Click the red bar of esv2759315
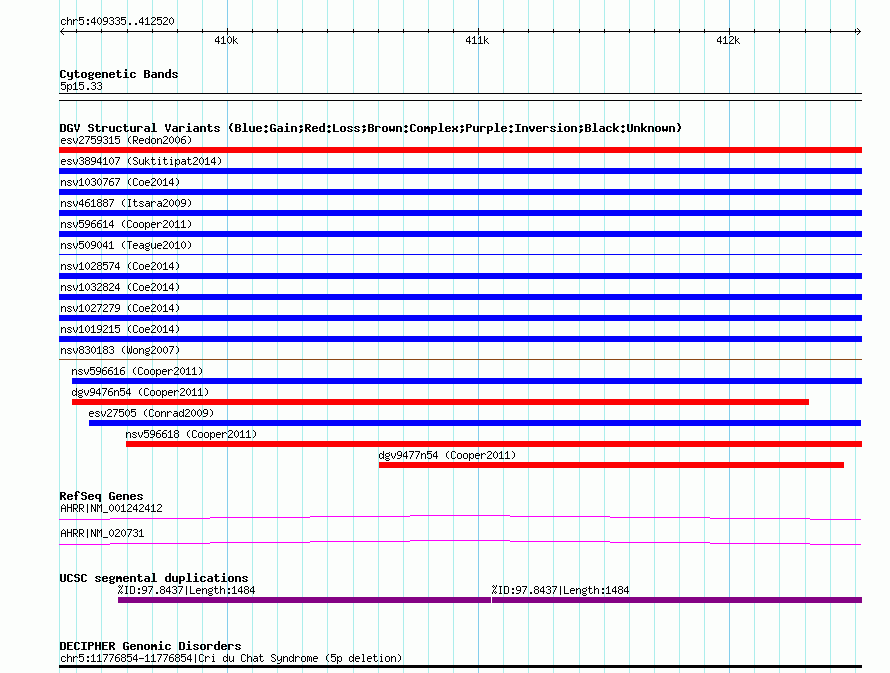Viewport: 890px width, 673px height. [x=460, y=150]
